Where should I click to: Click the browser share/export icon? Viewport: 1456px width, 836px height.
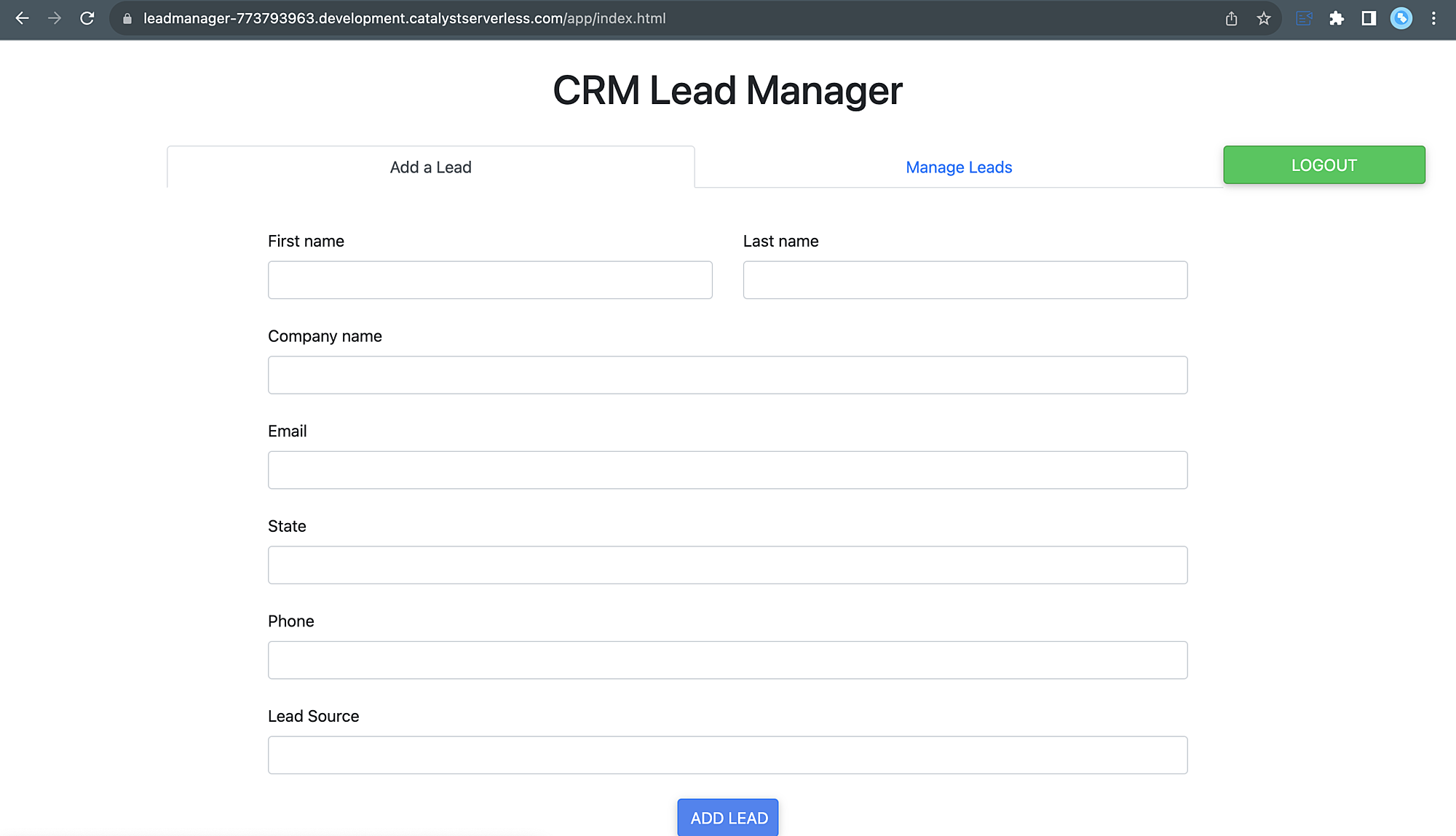click(1231, 18)
